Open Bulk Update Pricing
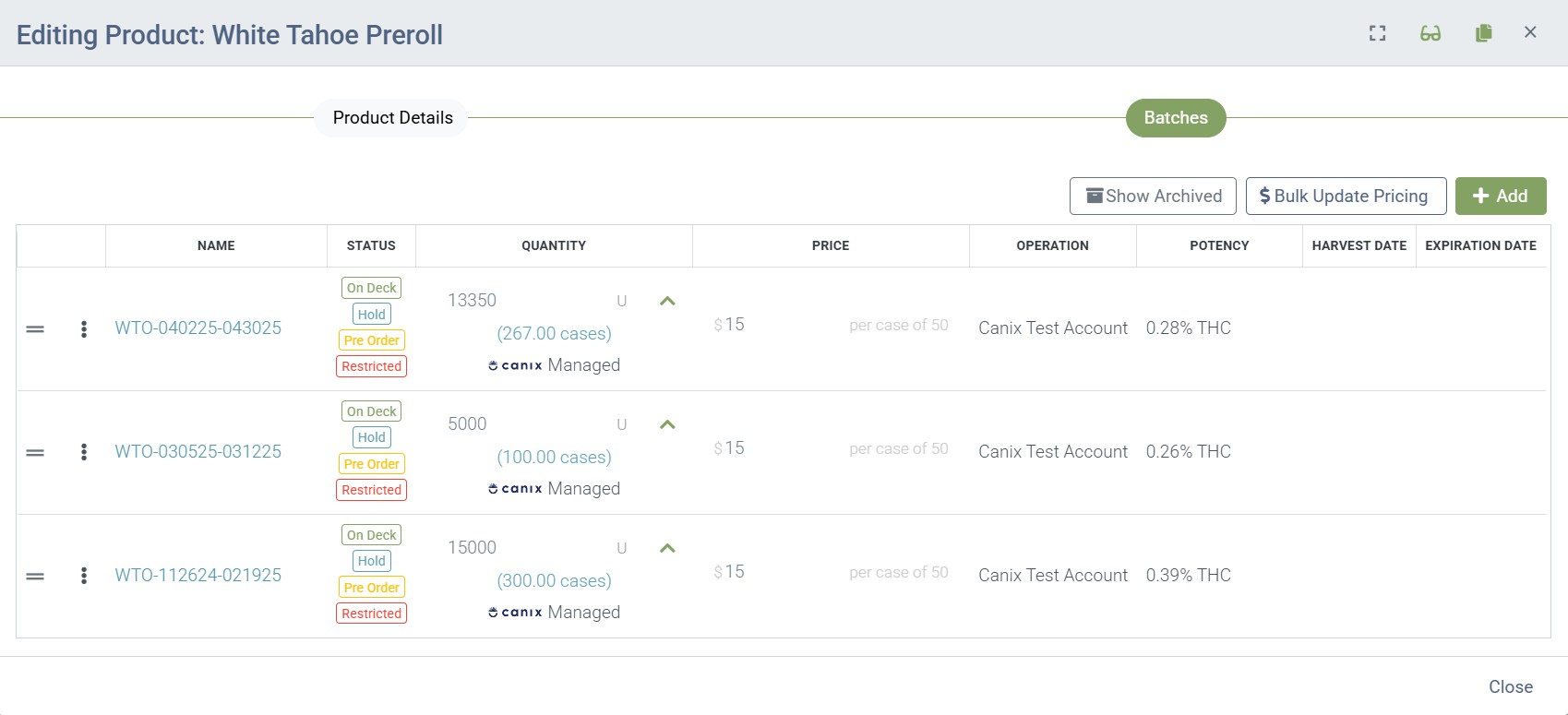The height and width of the screenshot is (715, 1568). coord(1345,197)
